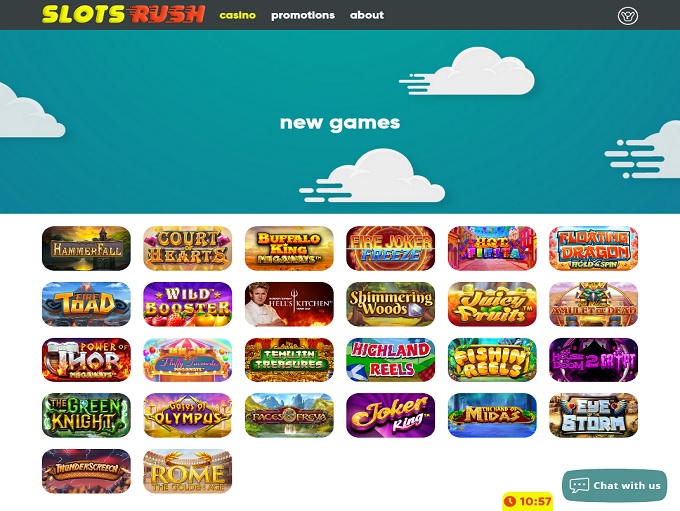
Task: Launch the Court of Hearts game
Action: [x=188, y=248]
